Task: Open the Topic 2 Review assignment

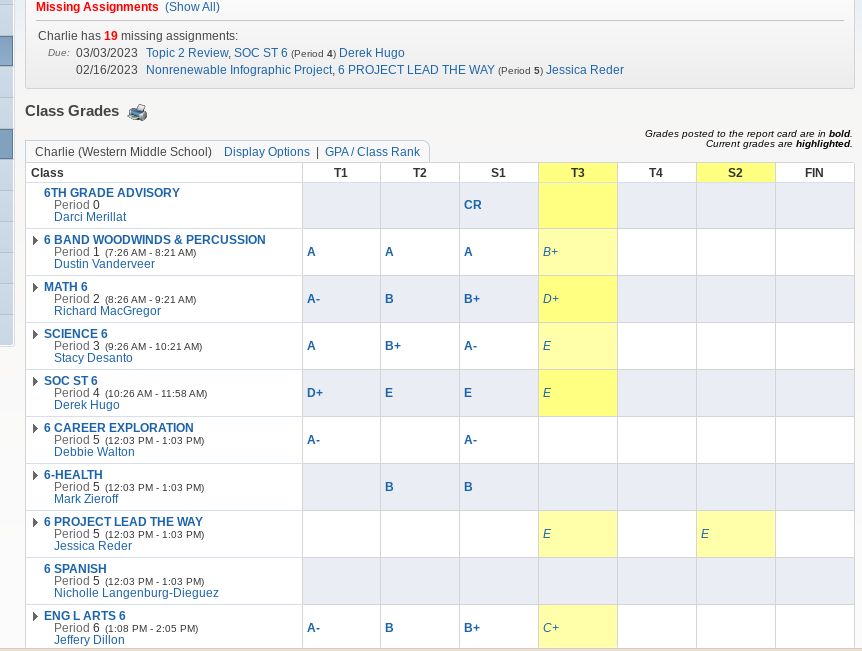Action: [x=187, y=53]
